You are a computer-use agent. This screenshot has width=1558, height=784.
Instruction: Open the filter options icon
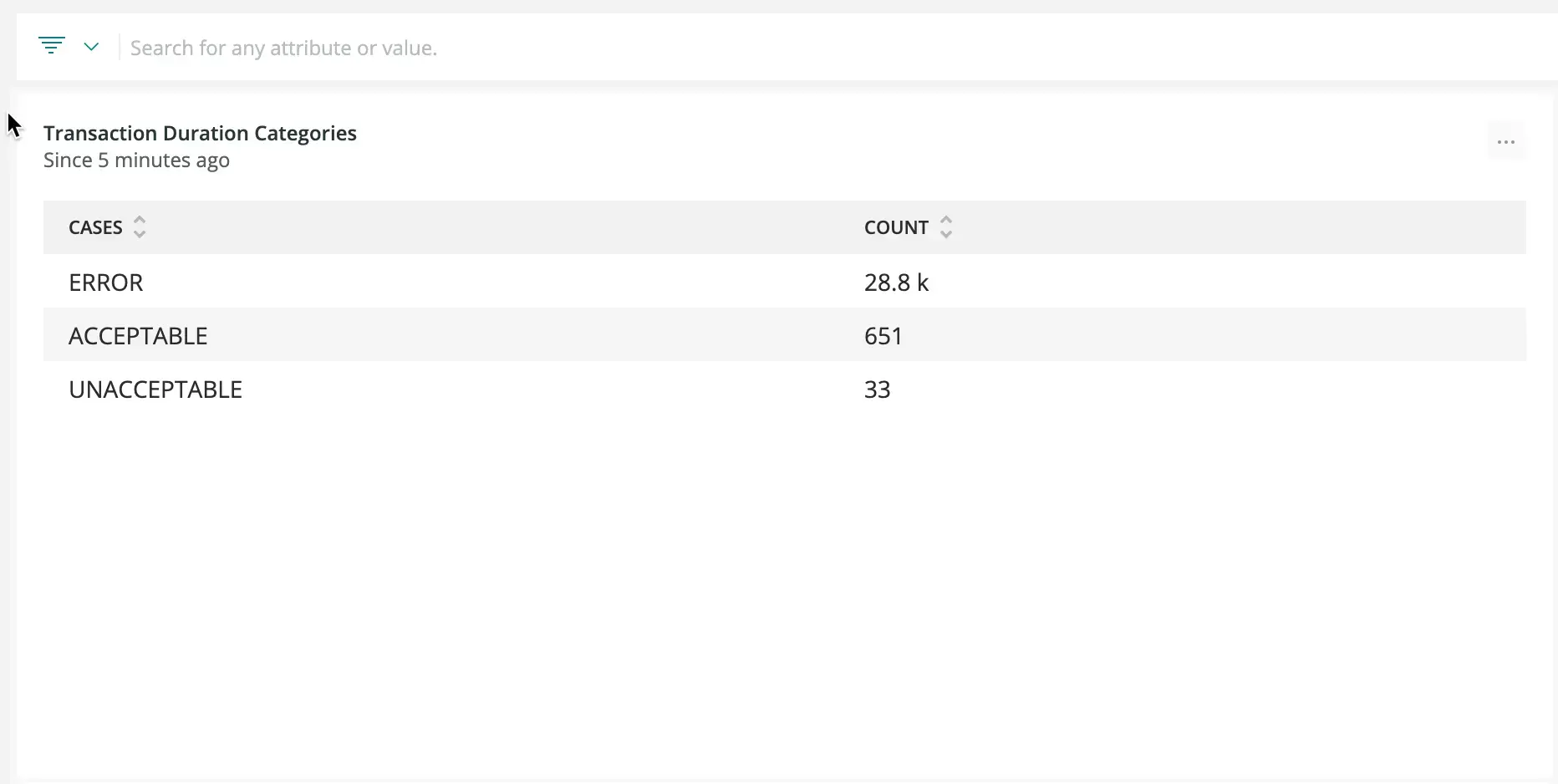coord(51,46)
